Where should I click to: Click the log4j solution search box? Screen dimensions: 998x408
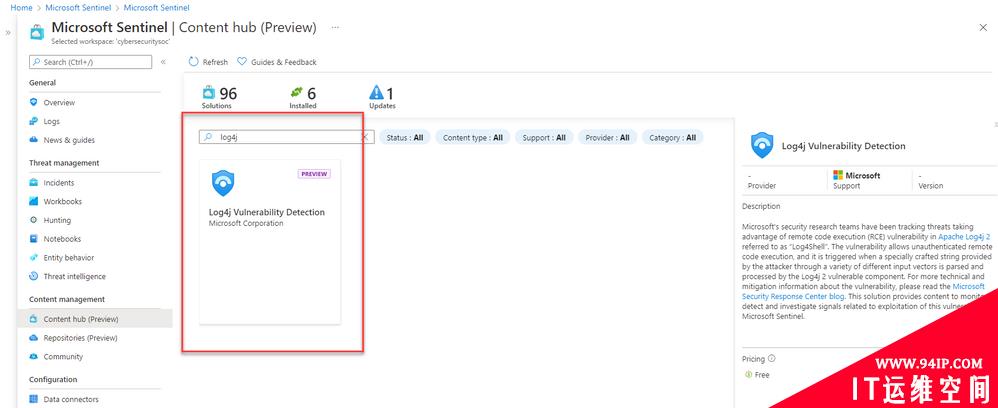pyautogui.click(x=286, y=137)
